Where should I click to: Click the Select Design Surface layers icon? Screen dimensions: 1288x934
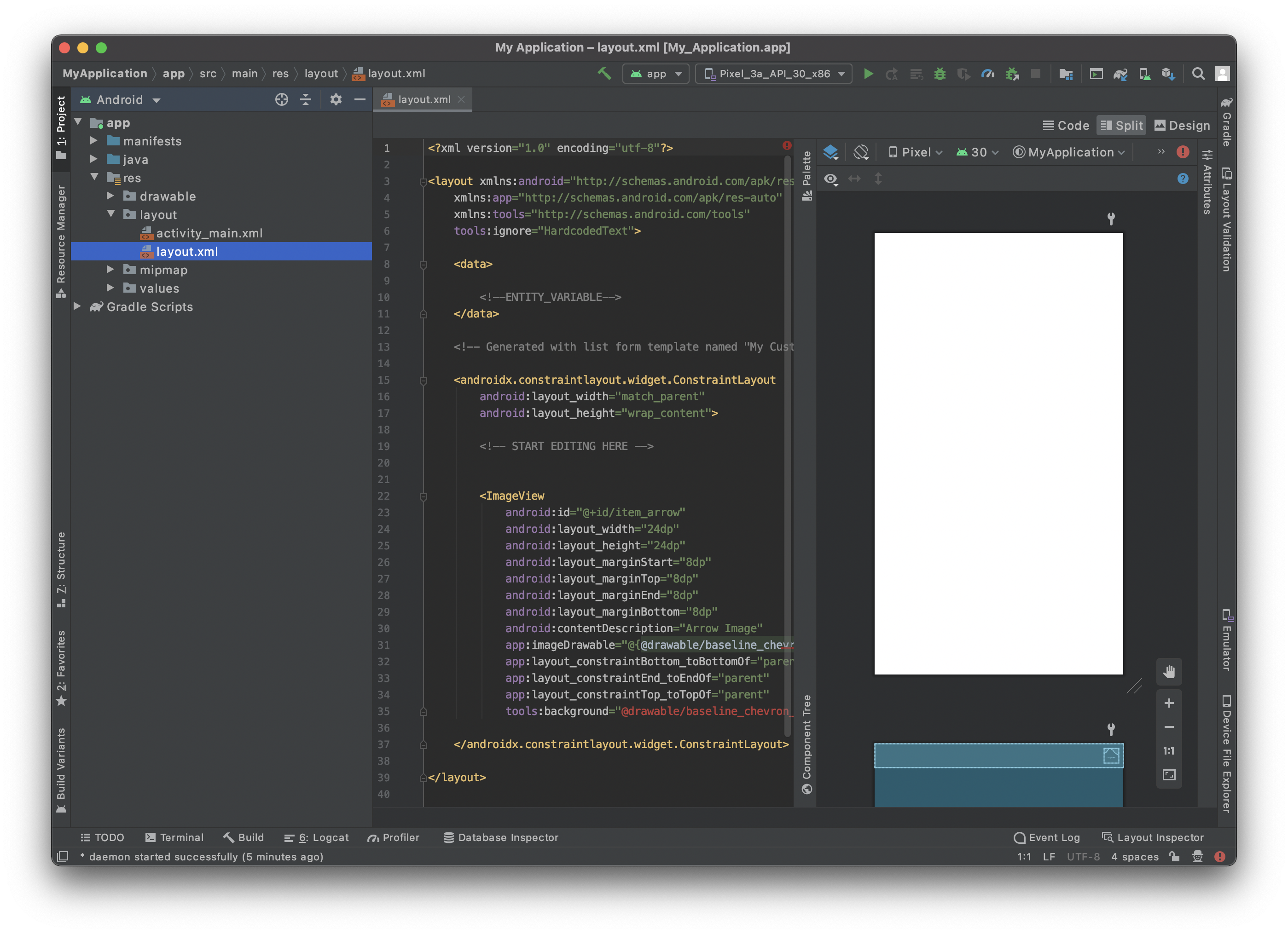(831, 152)
